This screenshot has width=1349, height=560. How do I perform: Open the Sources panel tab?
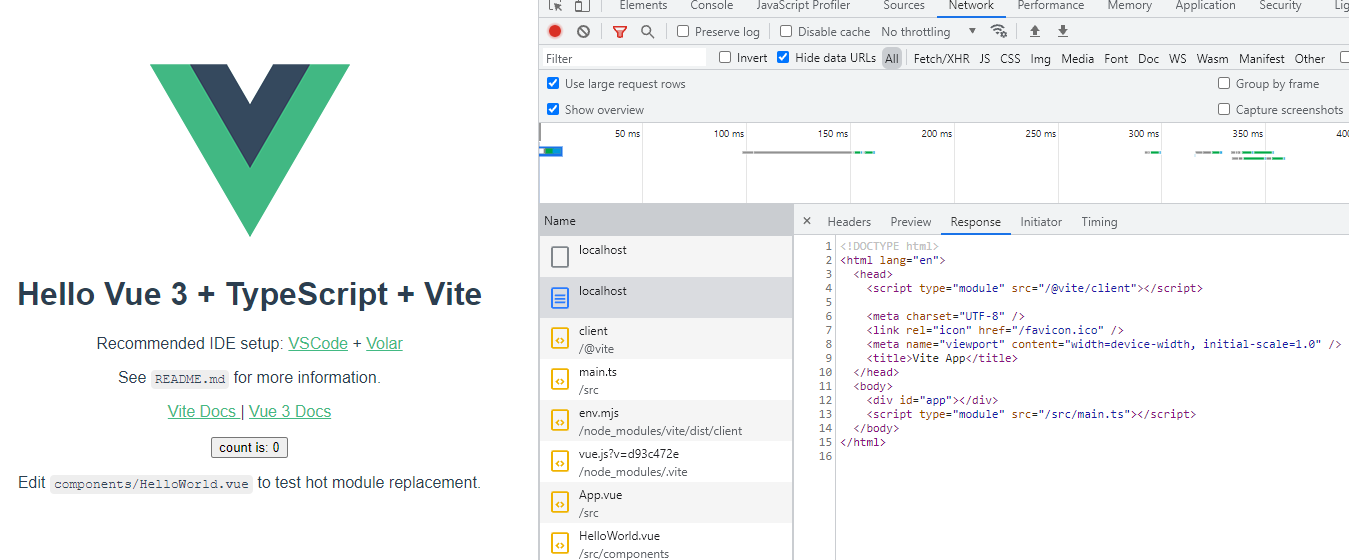[x=904, y=6]
